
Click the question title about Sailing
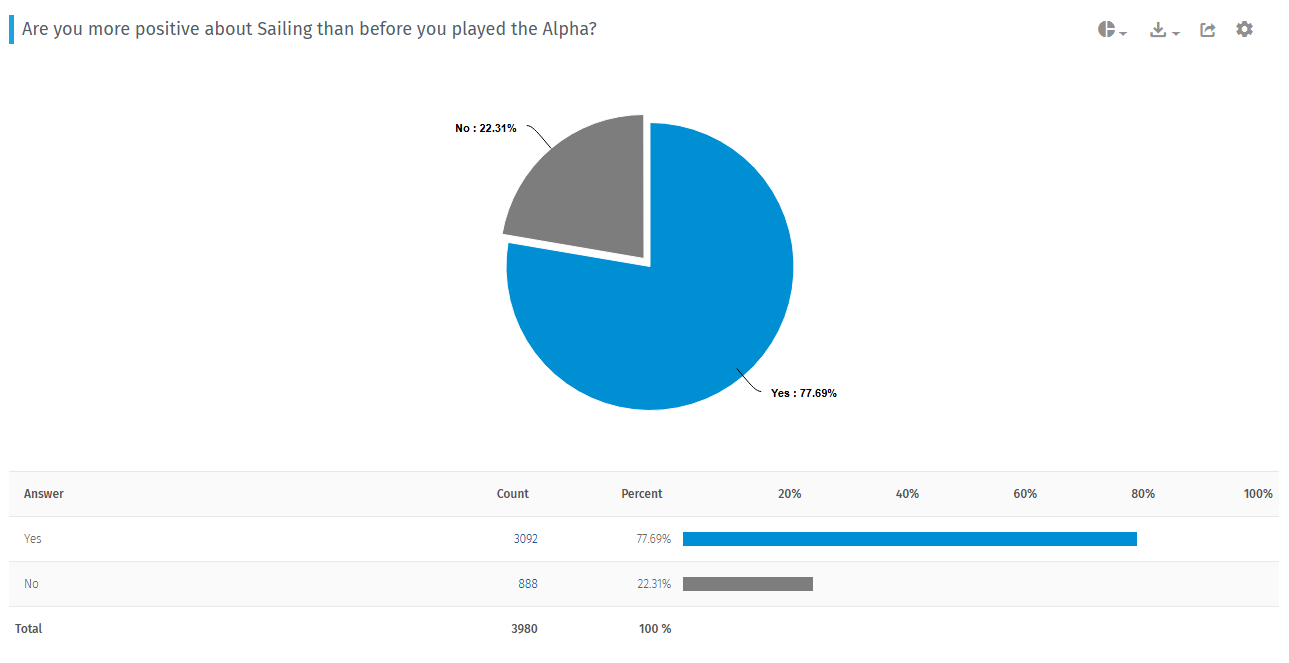(x=310, y=29)
